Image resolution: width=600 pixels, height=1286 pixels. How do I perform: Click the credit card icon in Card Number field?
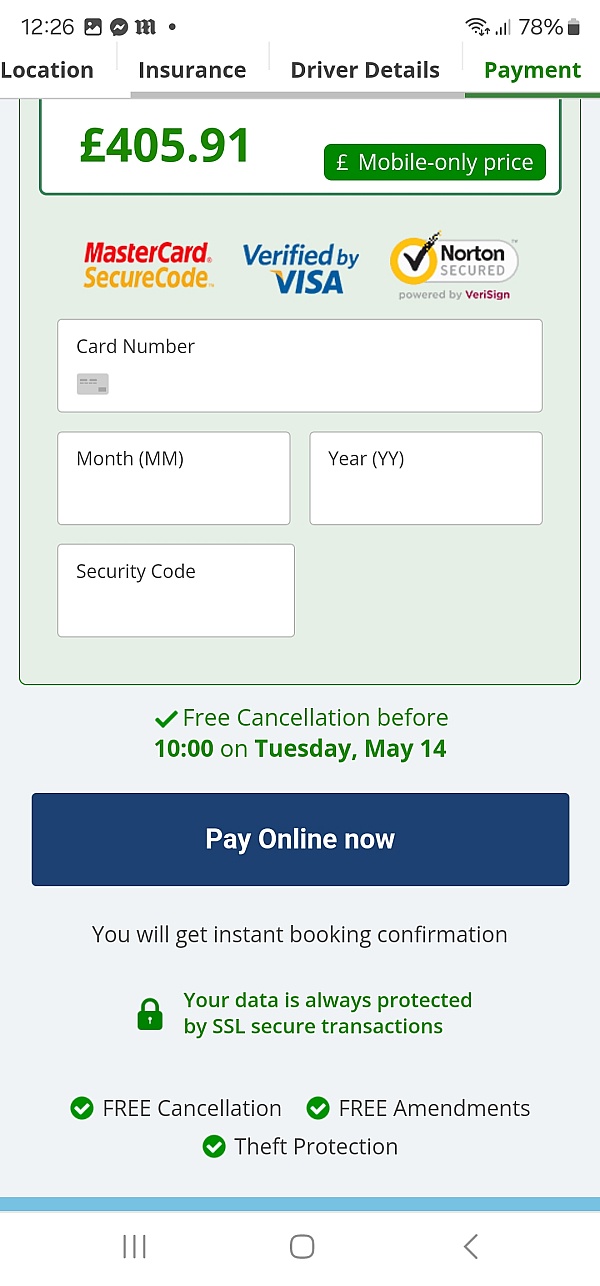[92, 383]
